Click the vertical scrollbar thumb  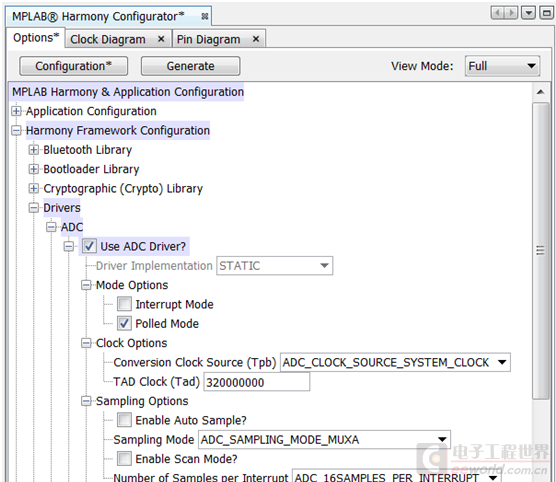(540, 250)
